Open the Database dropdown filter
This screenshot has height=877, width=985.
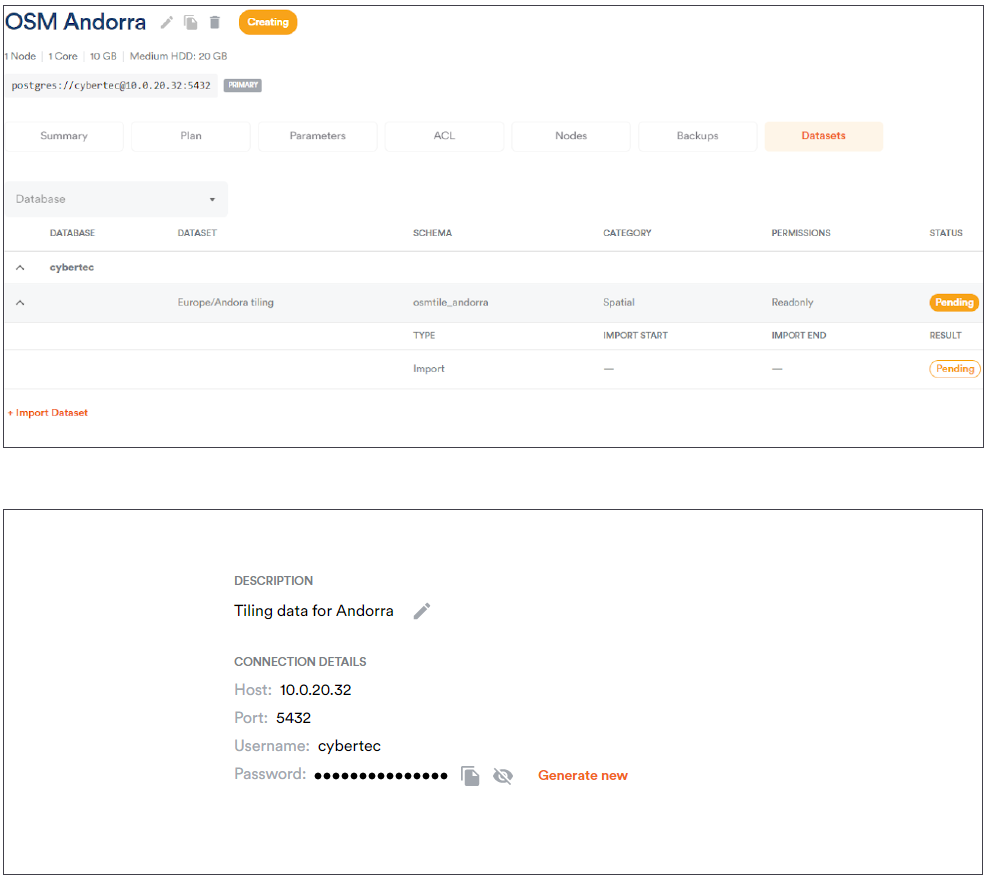coord(116,199)
